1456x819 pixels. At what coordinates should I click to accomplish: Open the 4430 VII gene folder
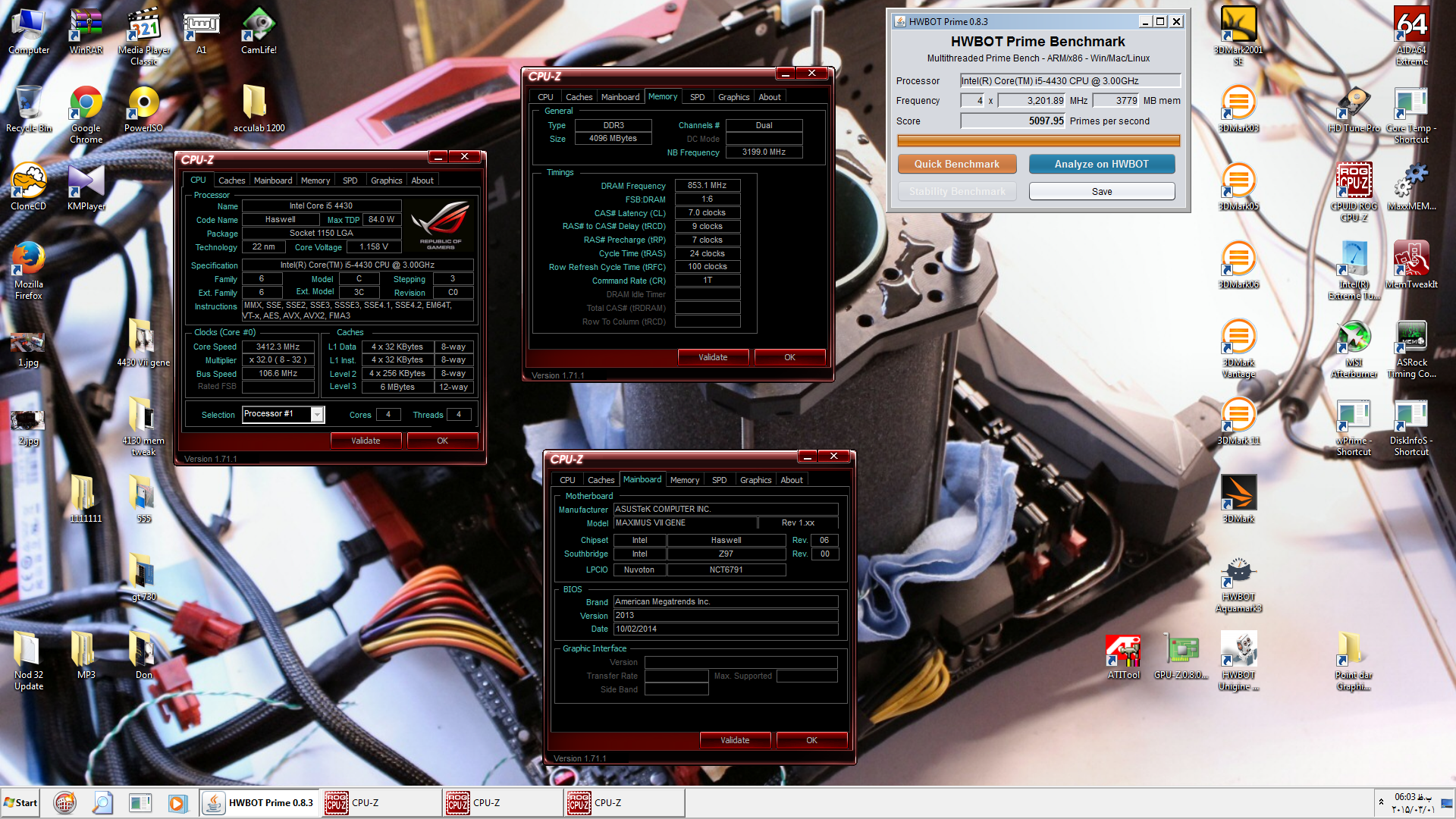coord(143,343)
